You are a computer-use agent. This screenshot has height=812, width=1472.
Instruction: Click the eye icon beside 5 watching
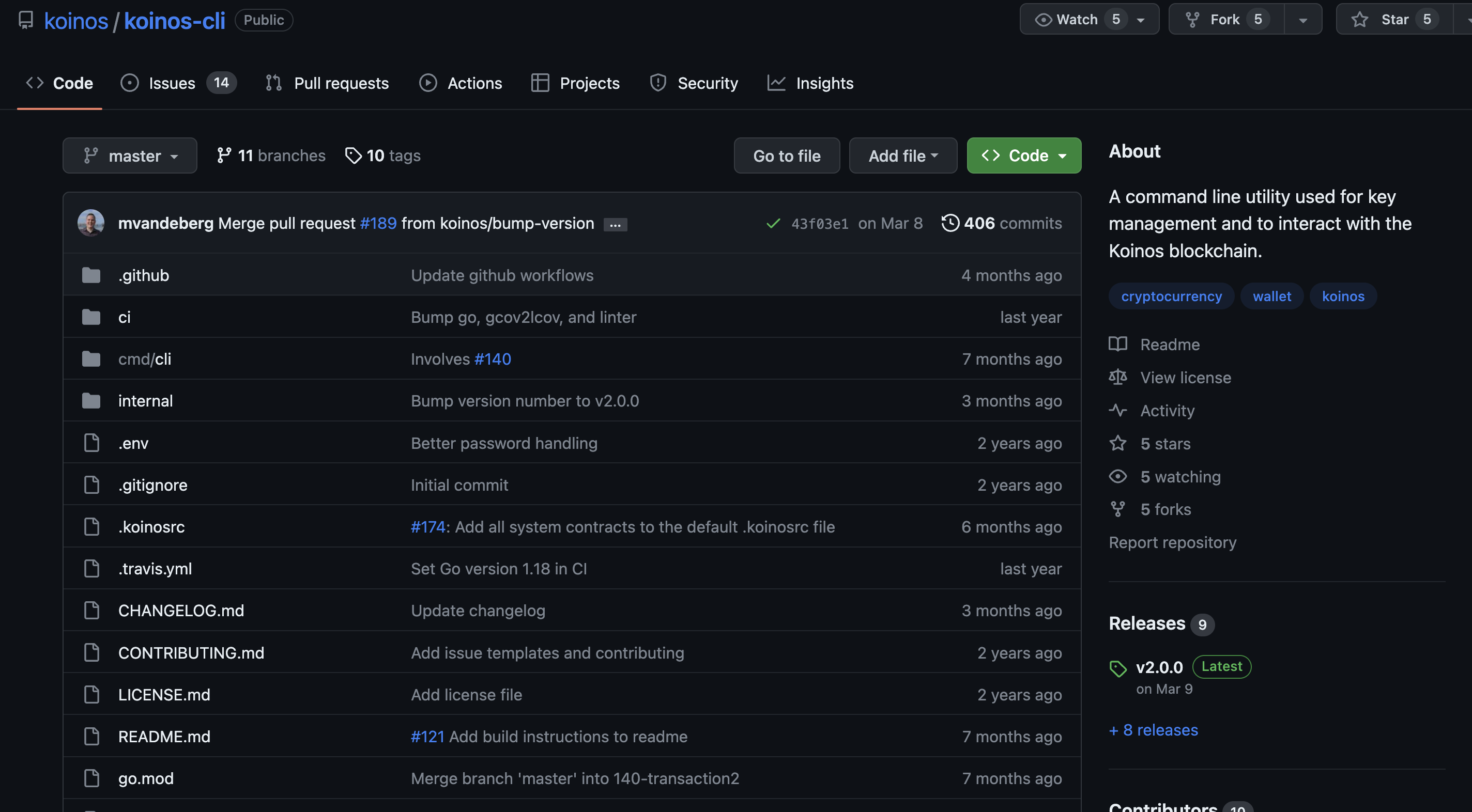click(x=1118, y=476)
